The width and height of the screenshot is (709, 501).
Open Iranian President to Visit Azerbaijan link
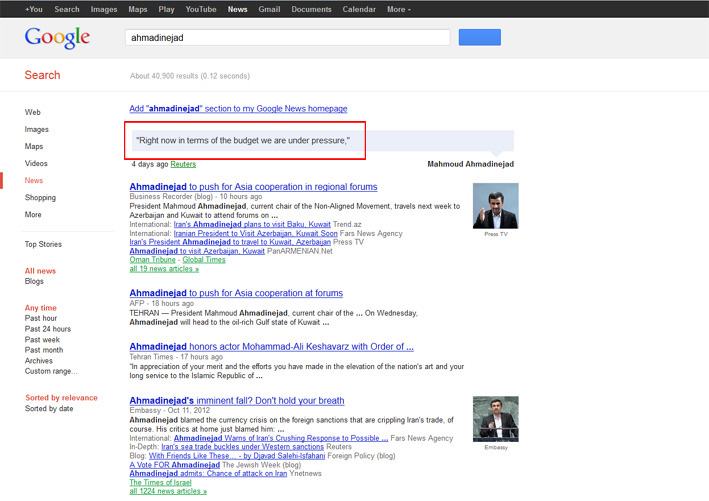pos(255,233)
